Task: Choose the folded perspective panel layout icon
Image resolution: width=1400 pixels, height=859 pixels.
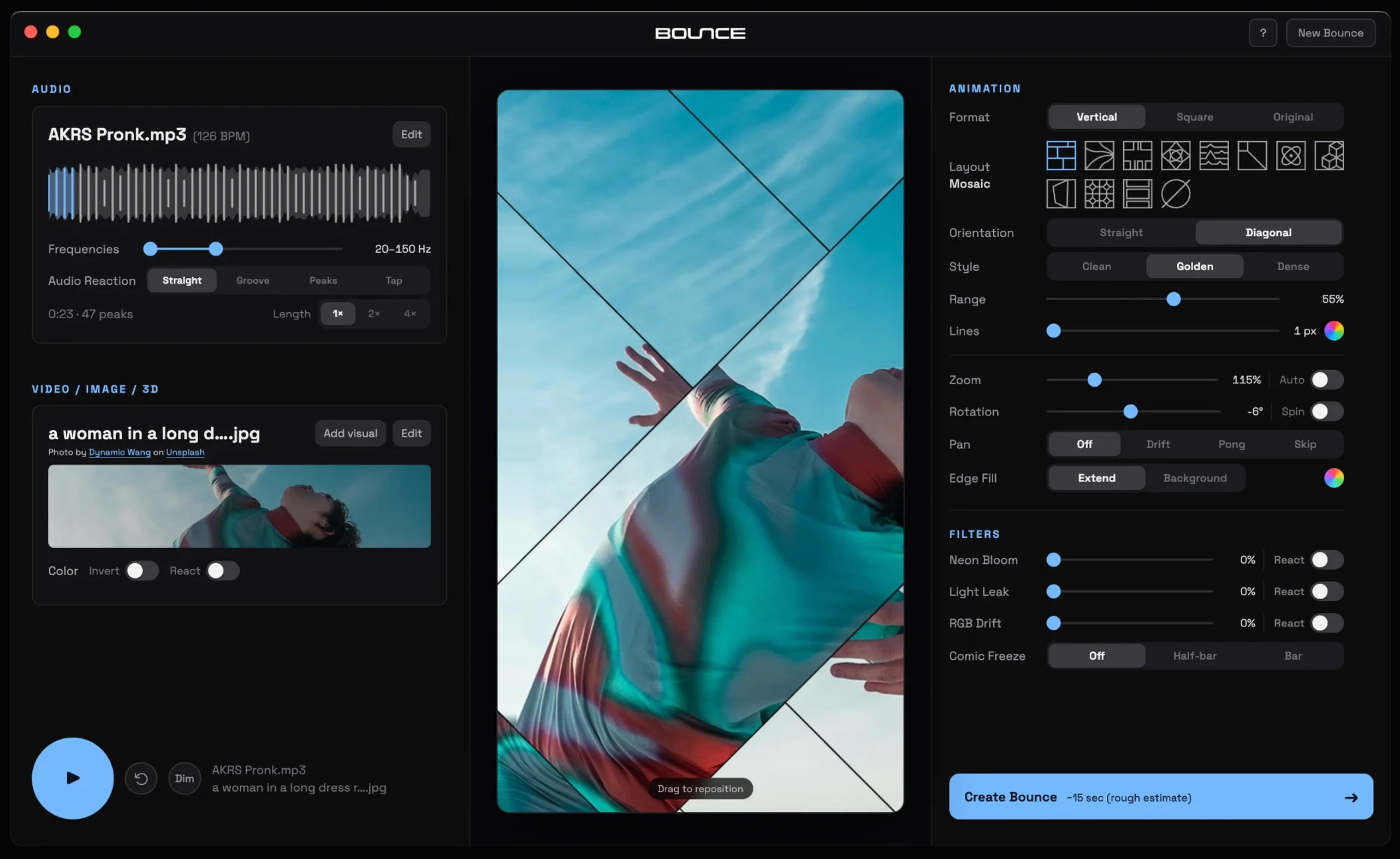Action: 1061,194
